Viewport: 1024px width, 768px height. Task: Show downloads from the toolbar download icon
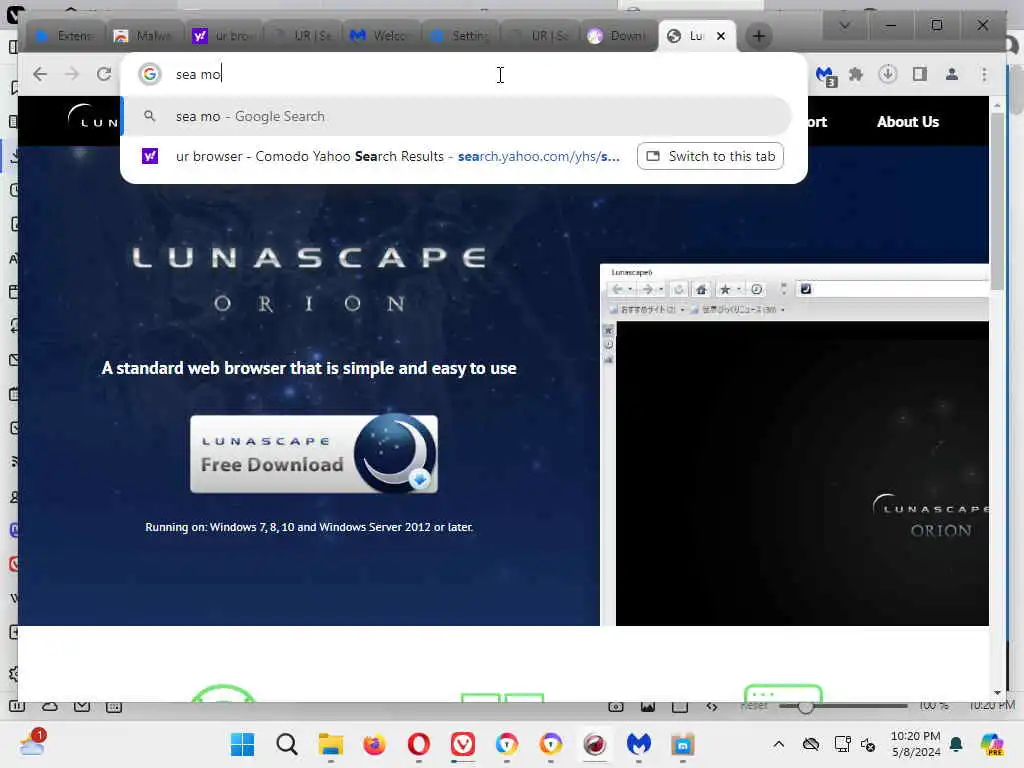(x=888, y=74)
